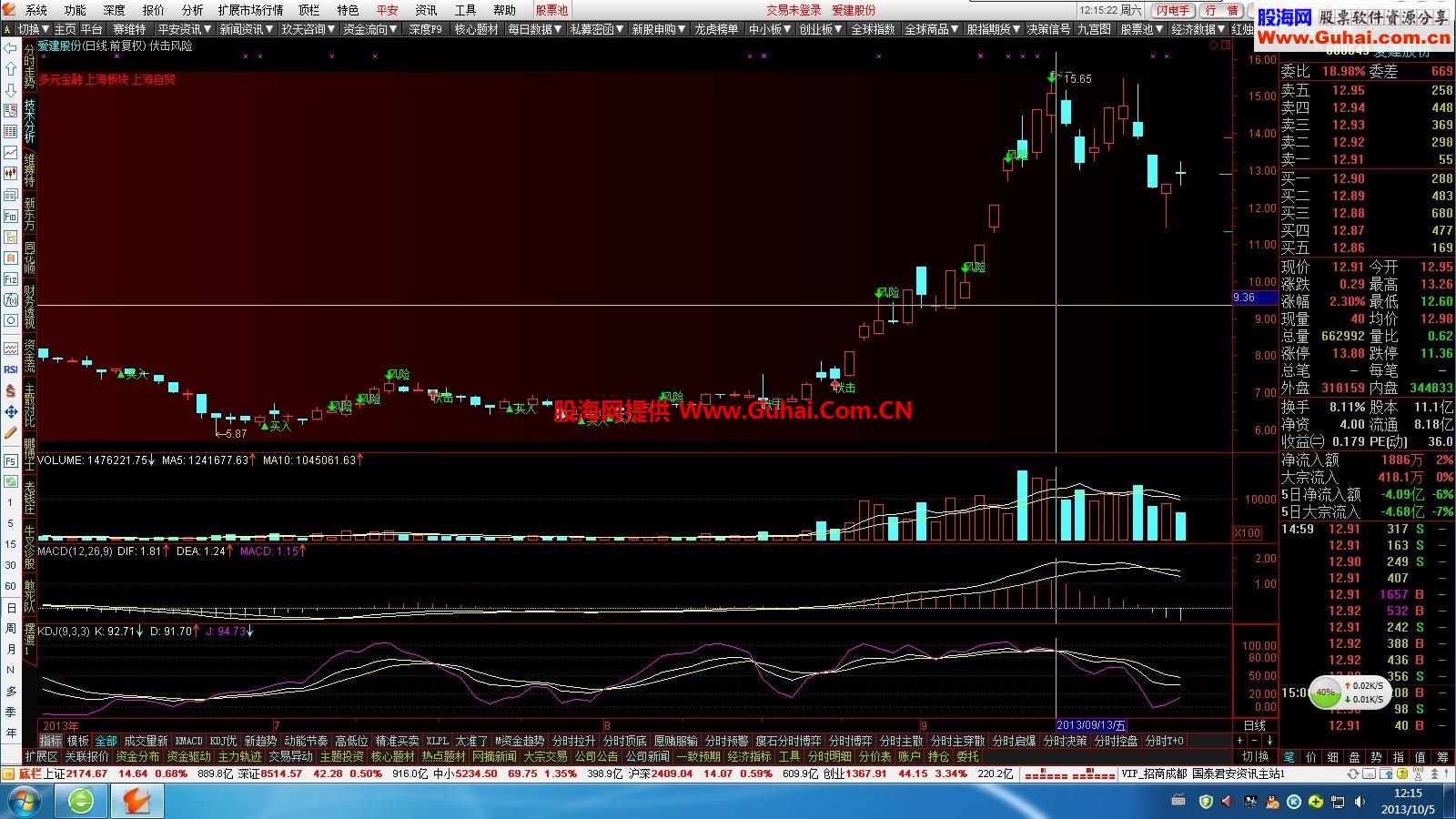Expand the 资金流向 dropdown

pos(370,29)
